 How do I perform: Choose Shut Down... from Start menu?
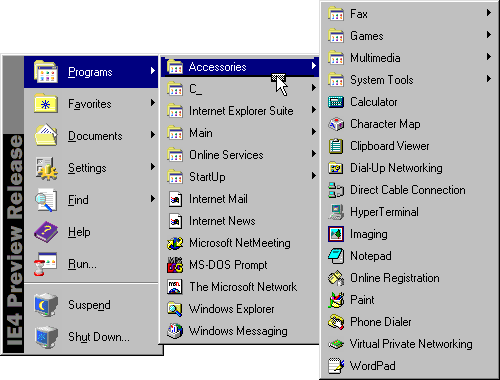(x=91, y=337)
